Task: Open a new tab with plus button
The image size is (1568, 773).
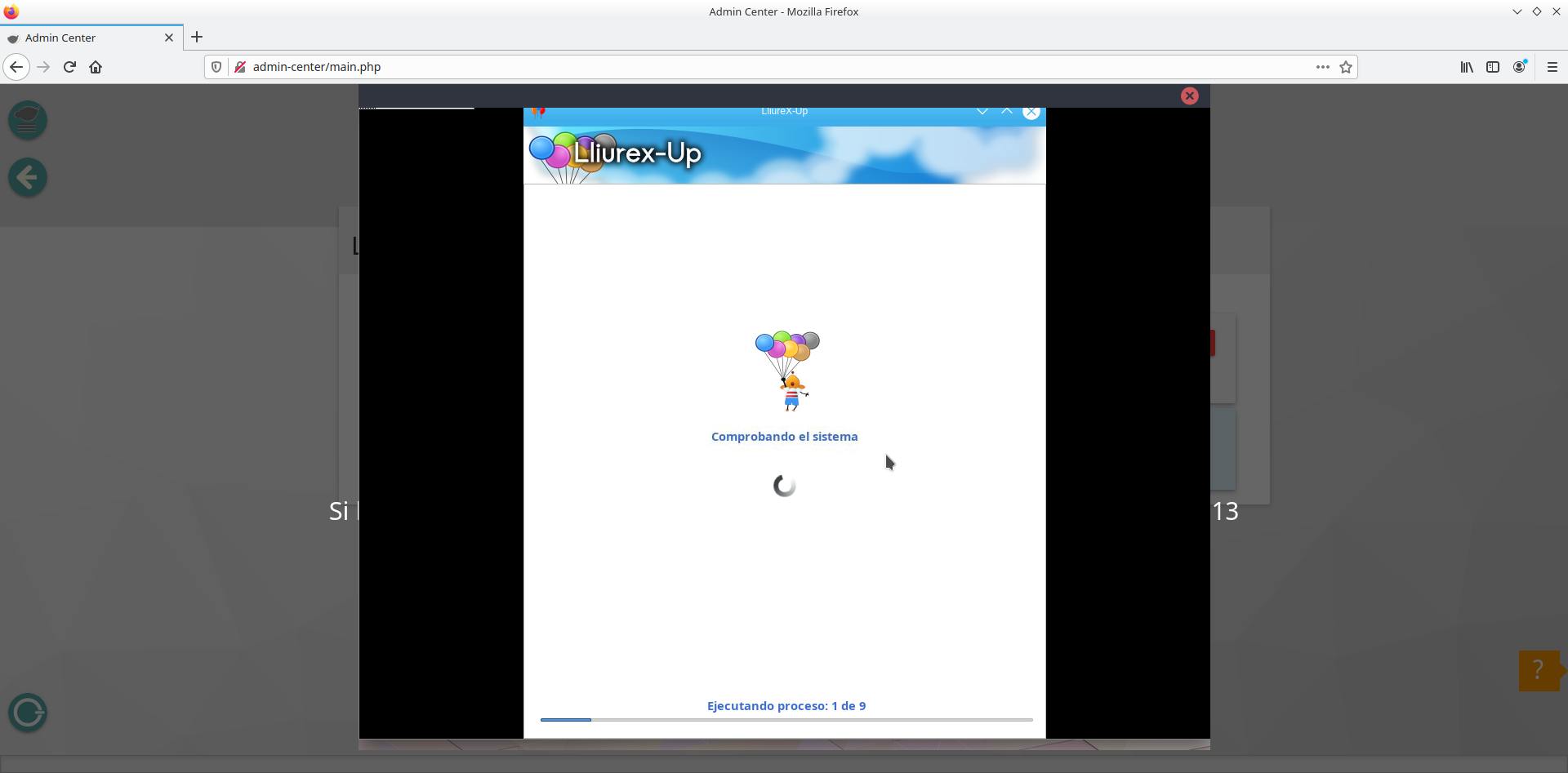Action: coord(197,38)
